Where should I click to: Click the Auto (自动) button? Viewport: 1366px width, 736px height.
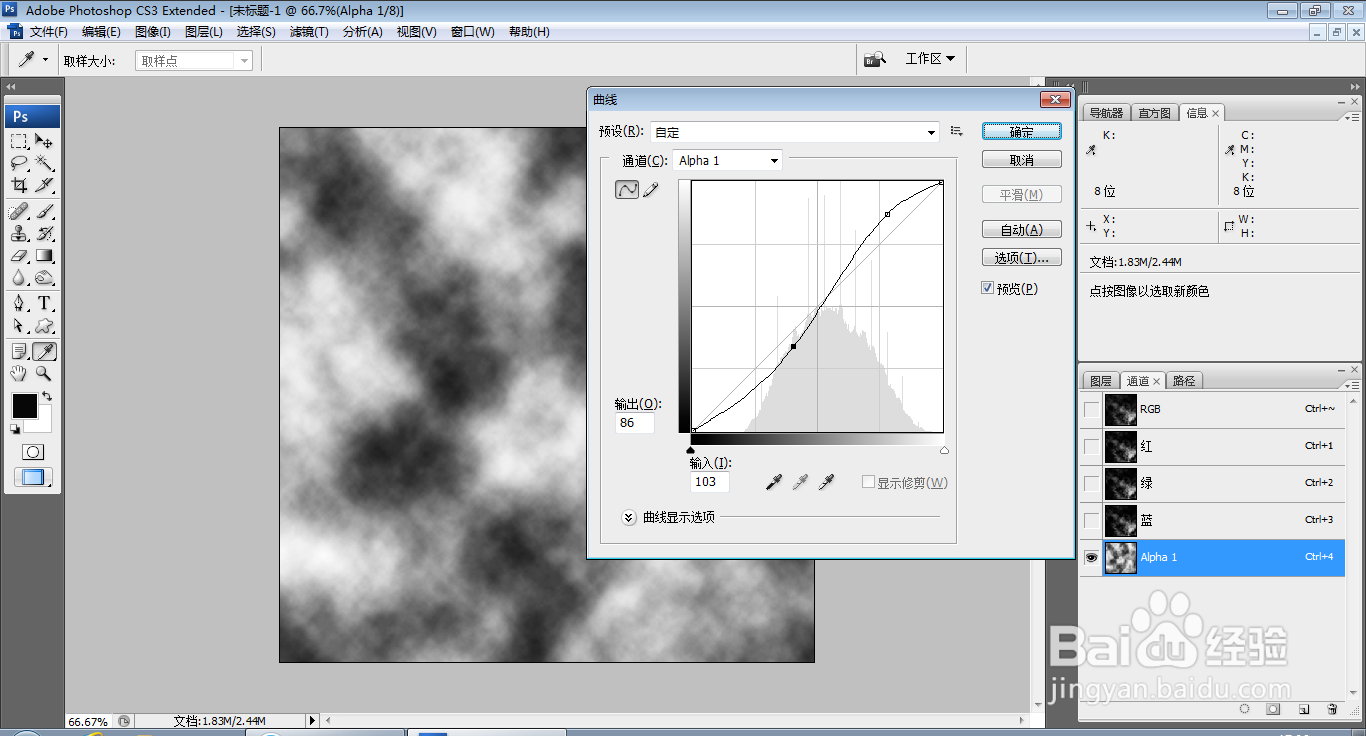1022,229
